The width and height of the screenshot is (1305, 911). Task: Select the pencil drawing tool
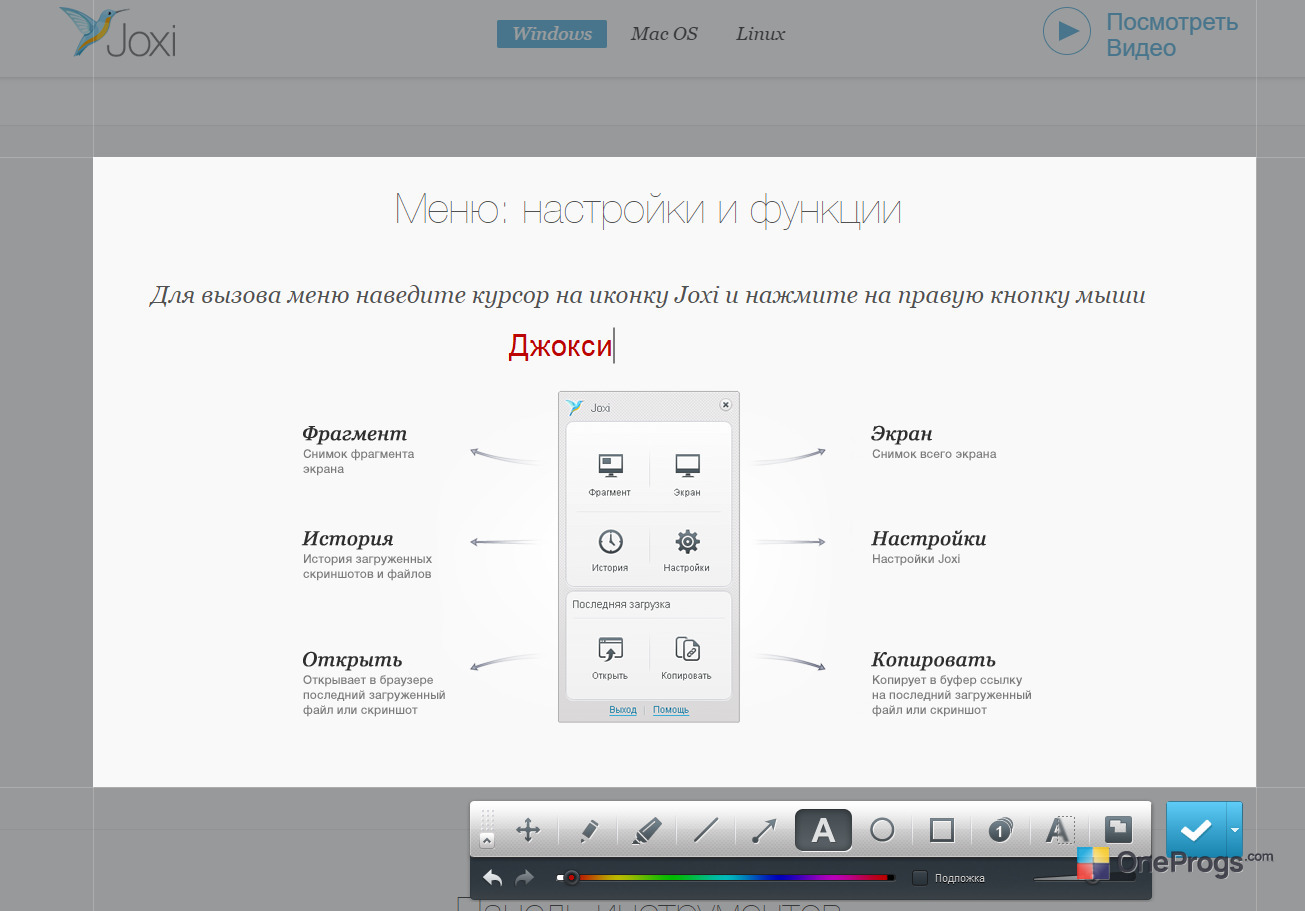[588, 830]
